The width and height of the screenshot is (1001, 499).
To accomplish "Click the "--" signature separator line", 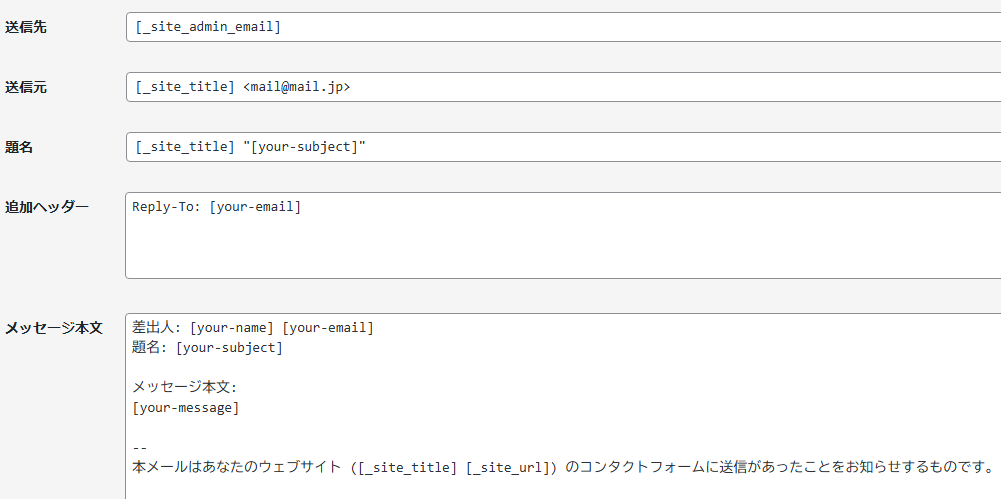I will 140,447.
